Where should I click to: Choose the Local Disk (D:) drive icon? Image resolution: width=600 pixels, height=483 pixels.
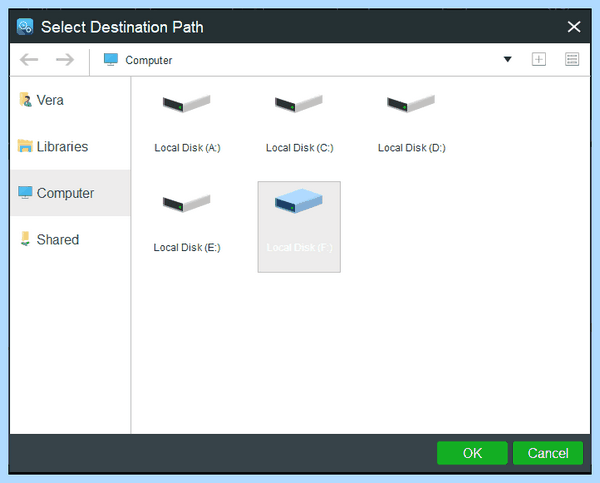tap(411, 104)
